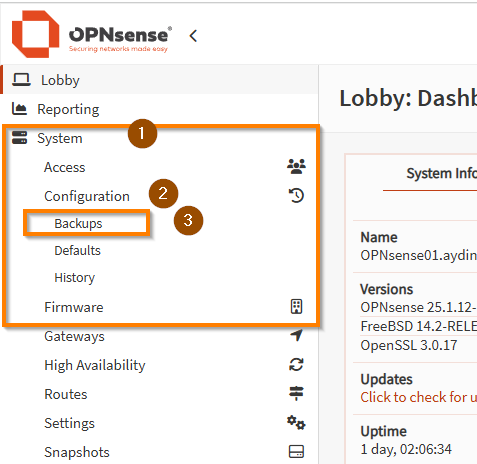Click the Access users icon
The width and height of the screenshot is (477, 464).
coord(296,167)
